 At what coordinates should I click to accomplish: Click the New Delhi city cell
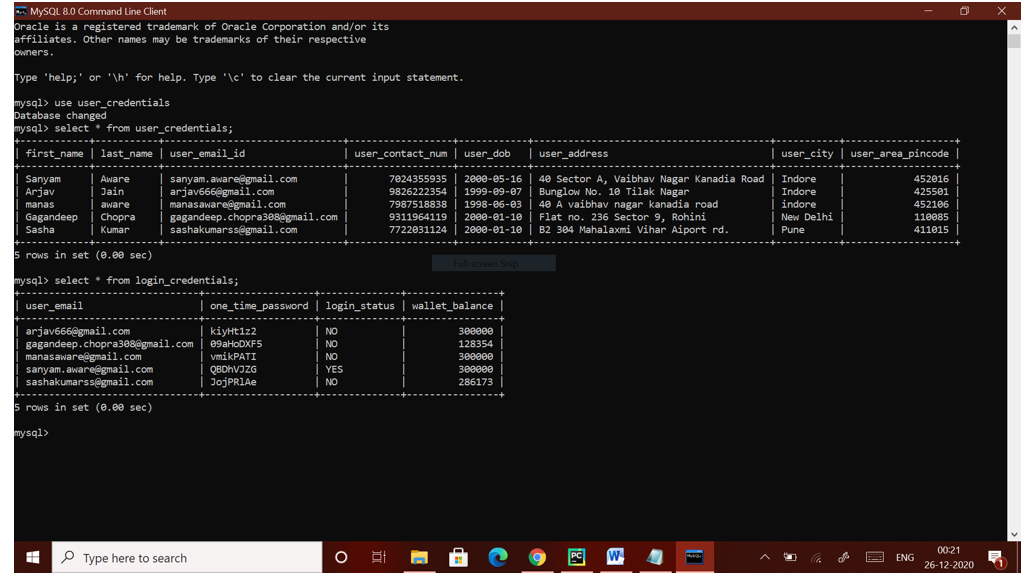(x=807, y=217)
